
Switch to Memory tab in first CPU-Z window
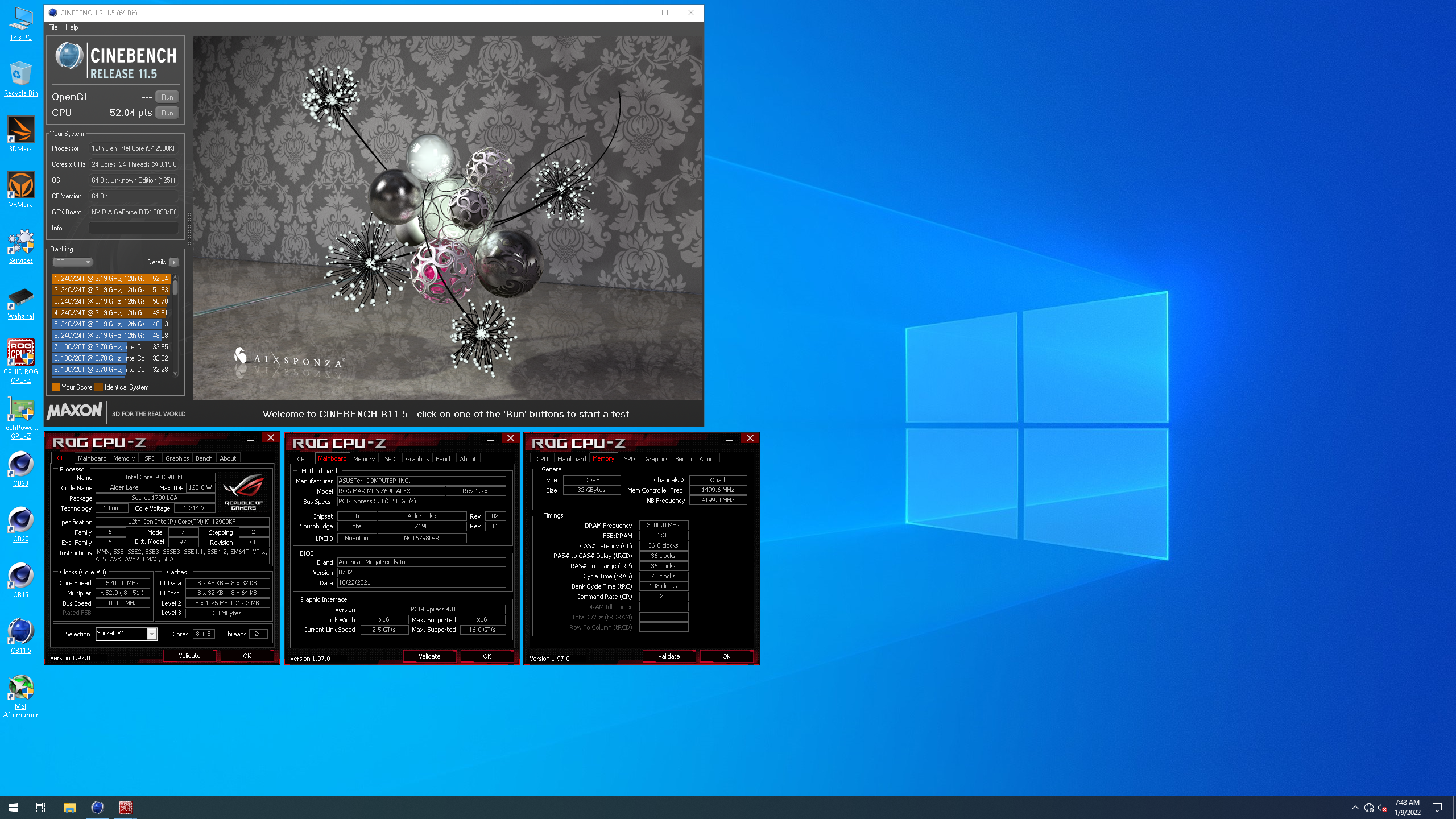coord(124,458)
